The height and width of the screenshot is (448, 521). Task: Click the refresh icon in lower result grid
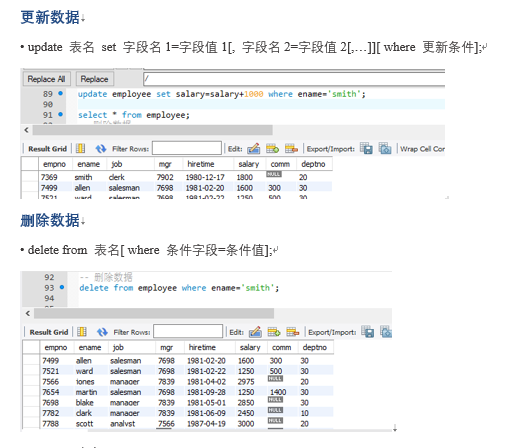[102, 332]
